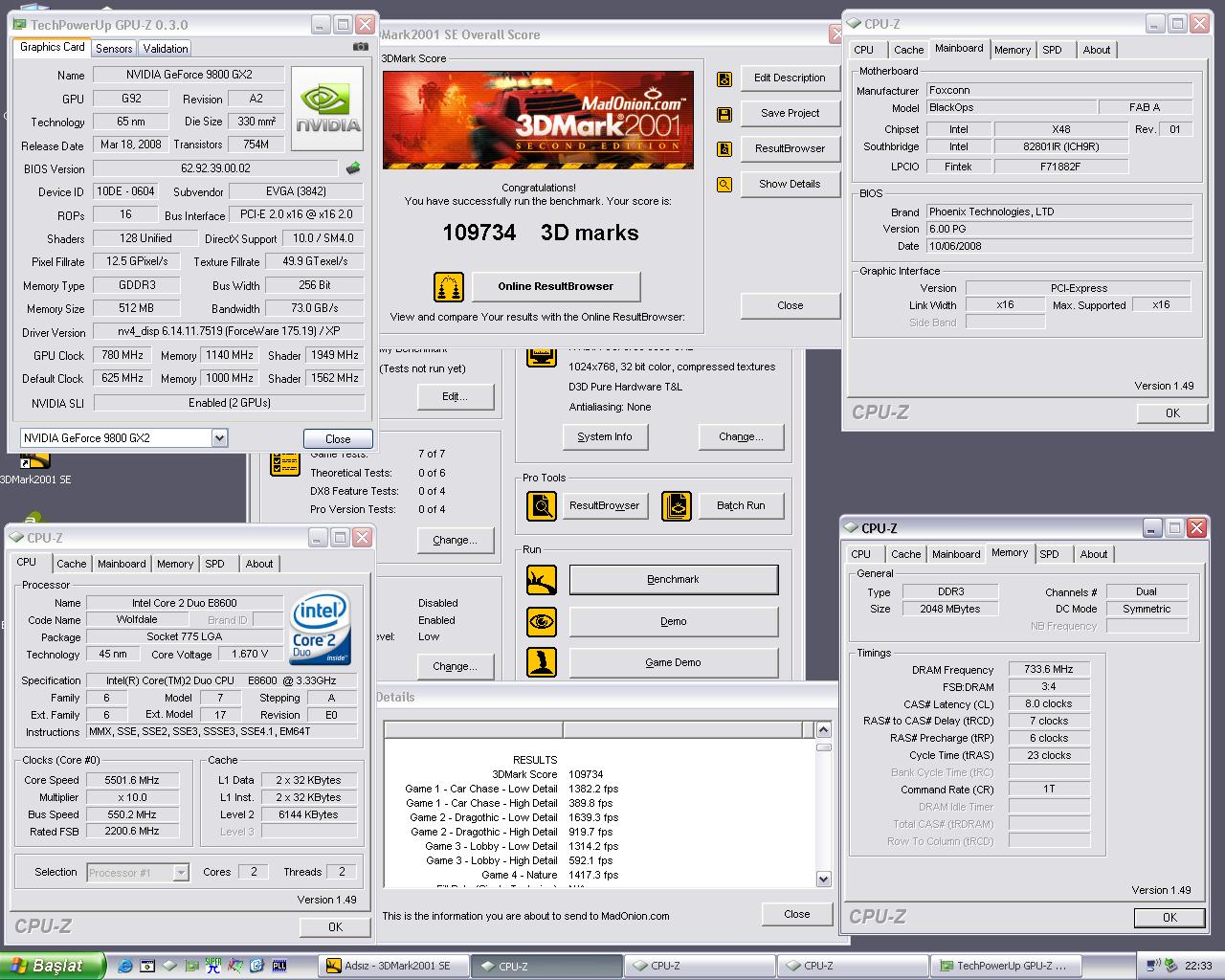1225x980 pixels.
Task: Click the Demo eye icon
Action: click(x=542, y=621)
